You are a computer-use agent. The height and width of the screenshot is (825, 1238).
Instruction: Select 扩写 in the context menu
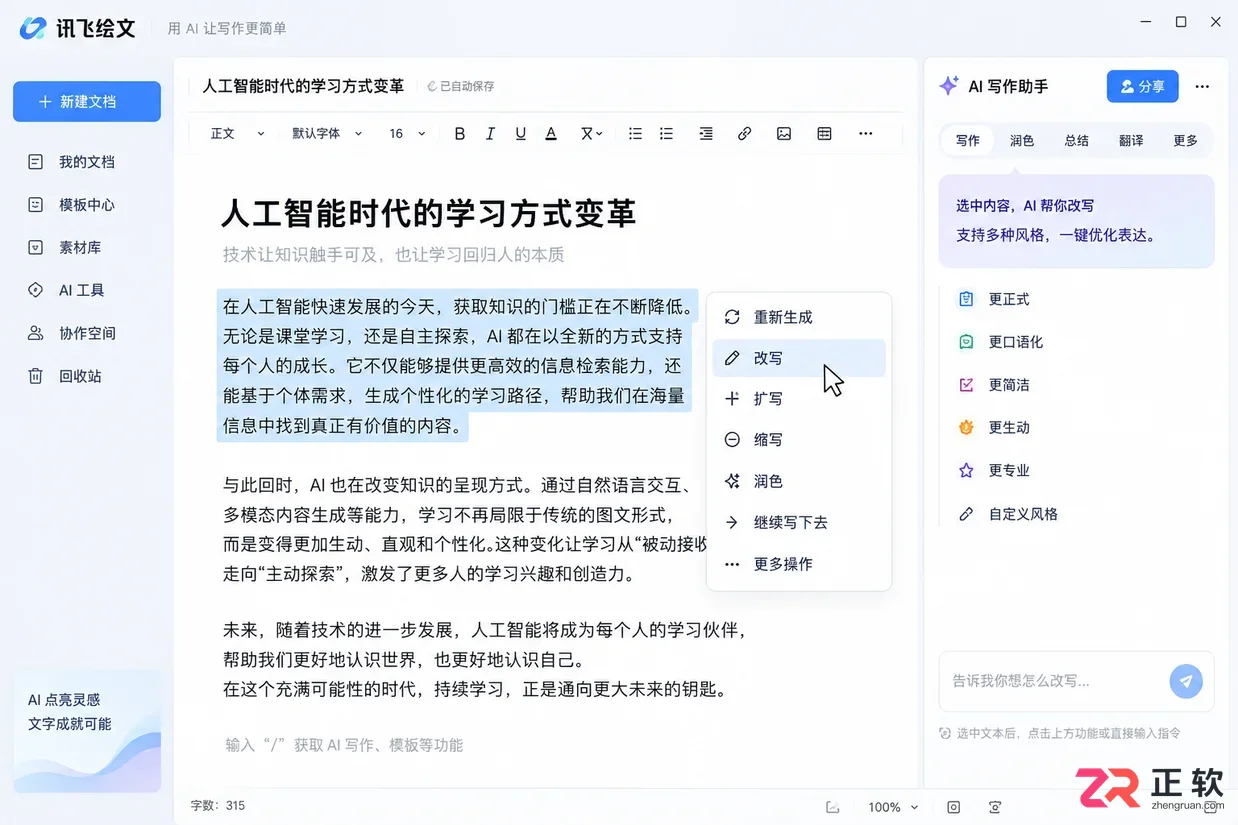pos(799,399)
